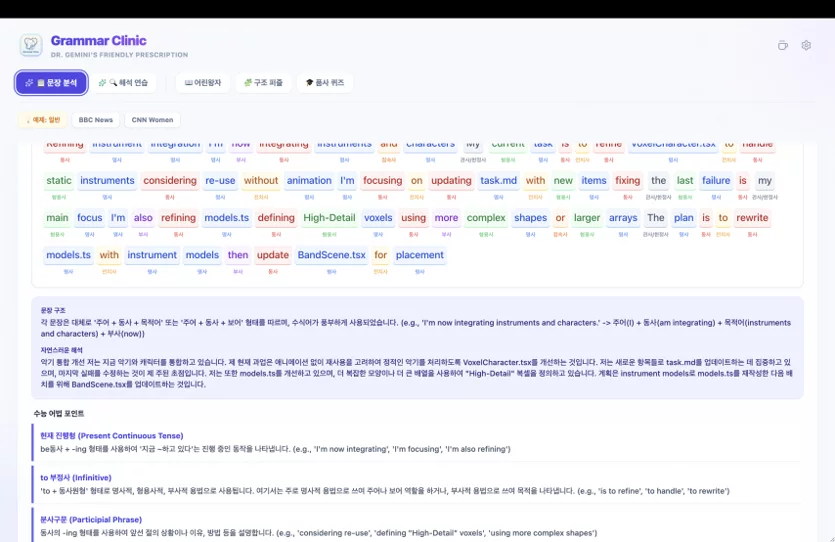This screenshot has height=542, width=835.
Task: Select the 'task.md' word chip
Action: coord(498,180)
